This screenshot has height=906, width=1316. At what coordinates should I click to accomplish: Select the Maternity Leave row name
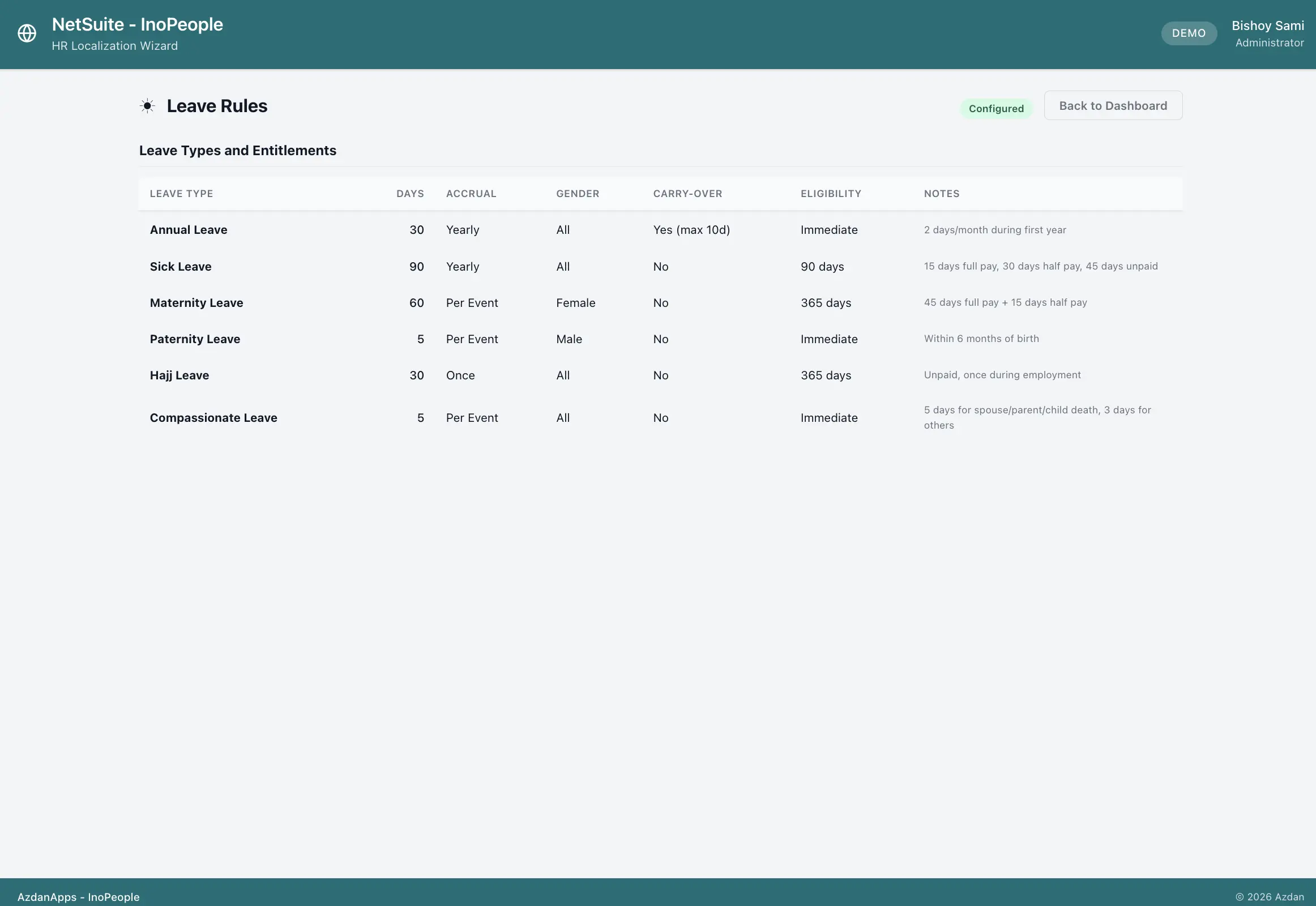(x=196, y=302)
